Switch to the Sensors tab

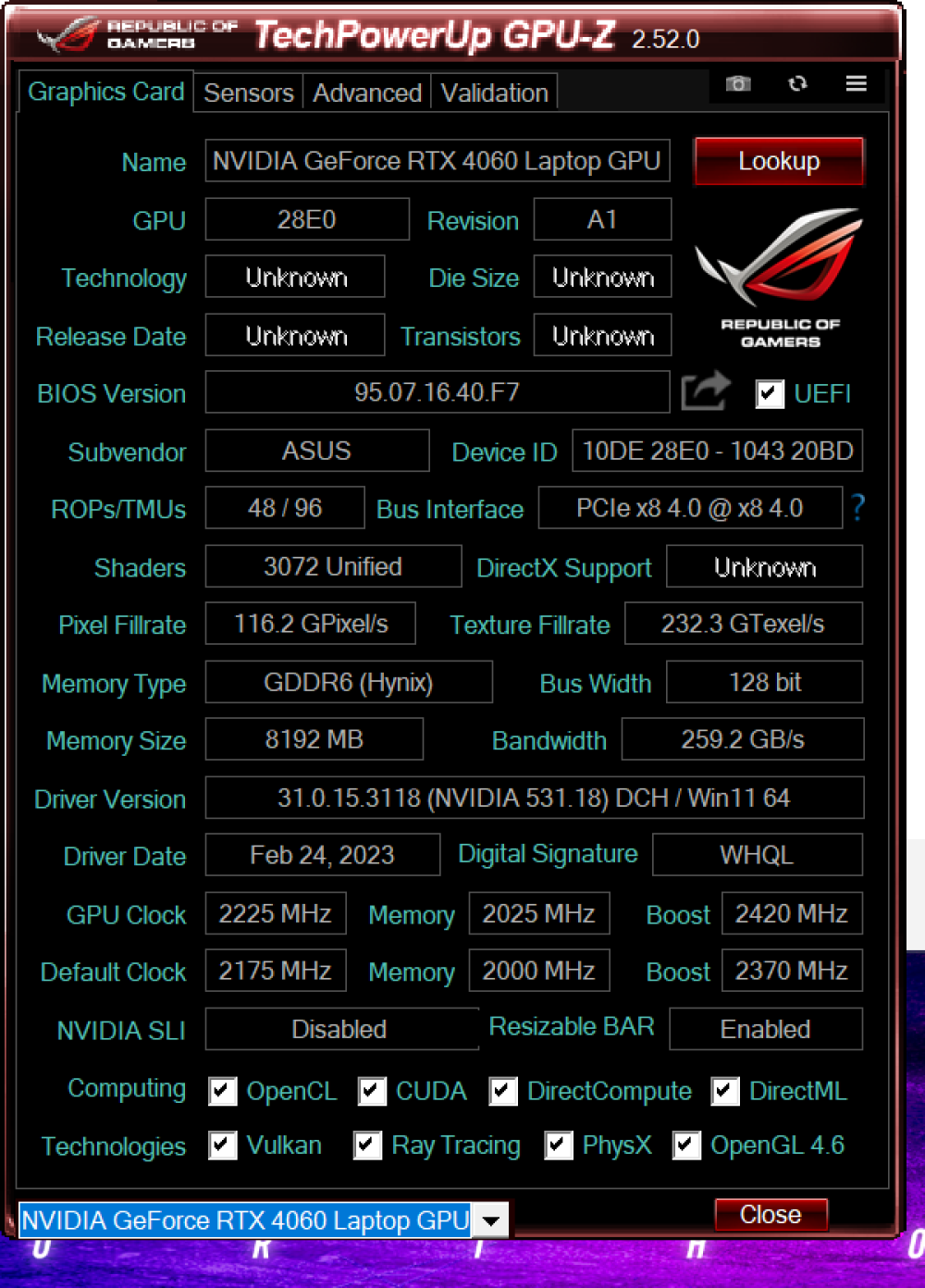coord(248,93)
